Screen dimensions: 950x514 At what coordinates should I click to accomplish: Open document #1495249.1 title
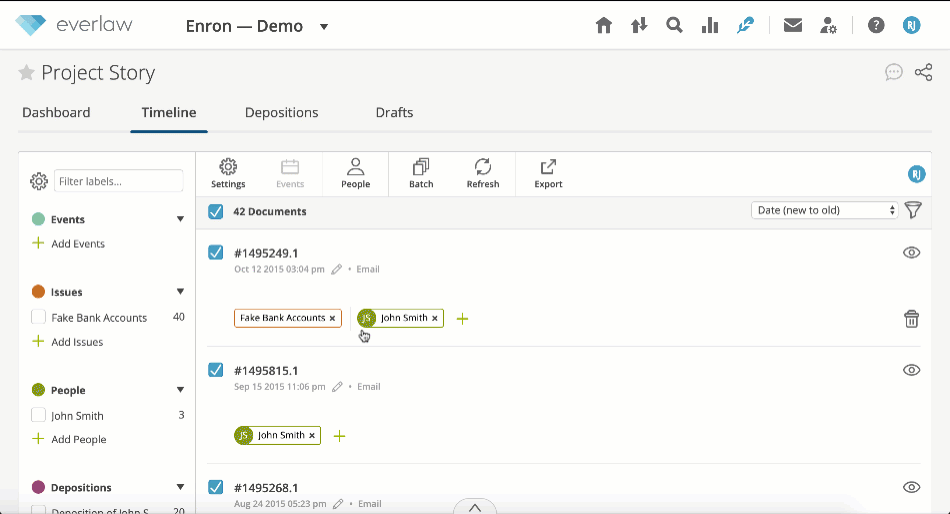tap(266, 253)
